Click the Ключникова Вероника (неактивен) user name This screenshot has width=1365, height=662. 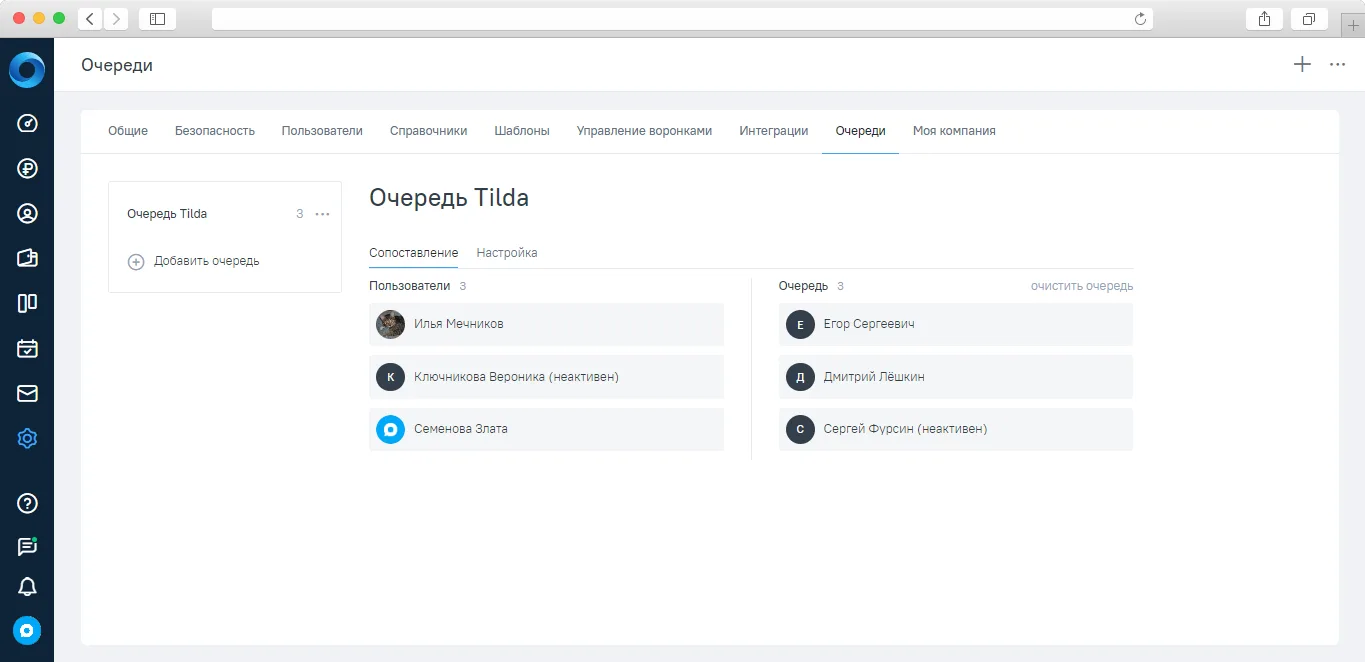click(x=516, y=377)
